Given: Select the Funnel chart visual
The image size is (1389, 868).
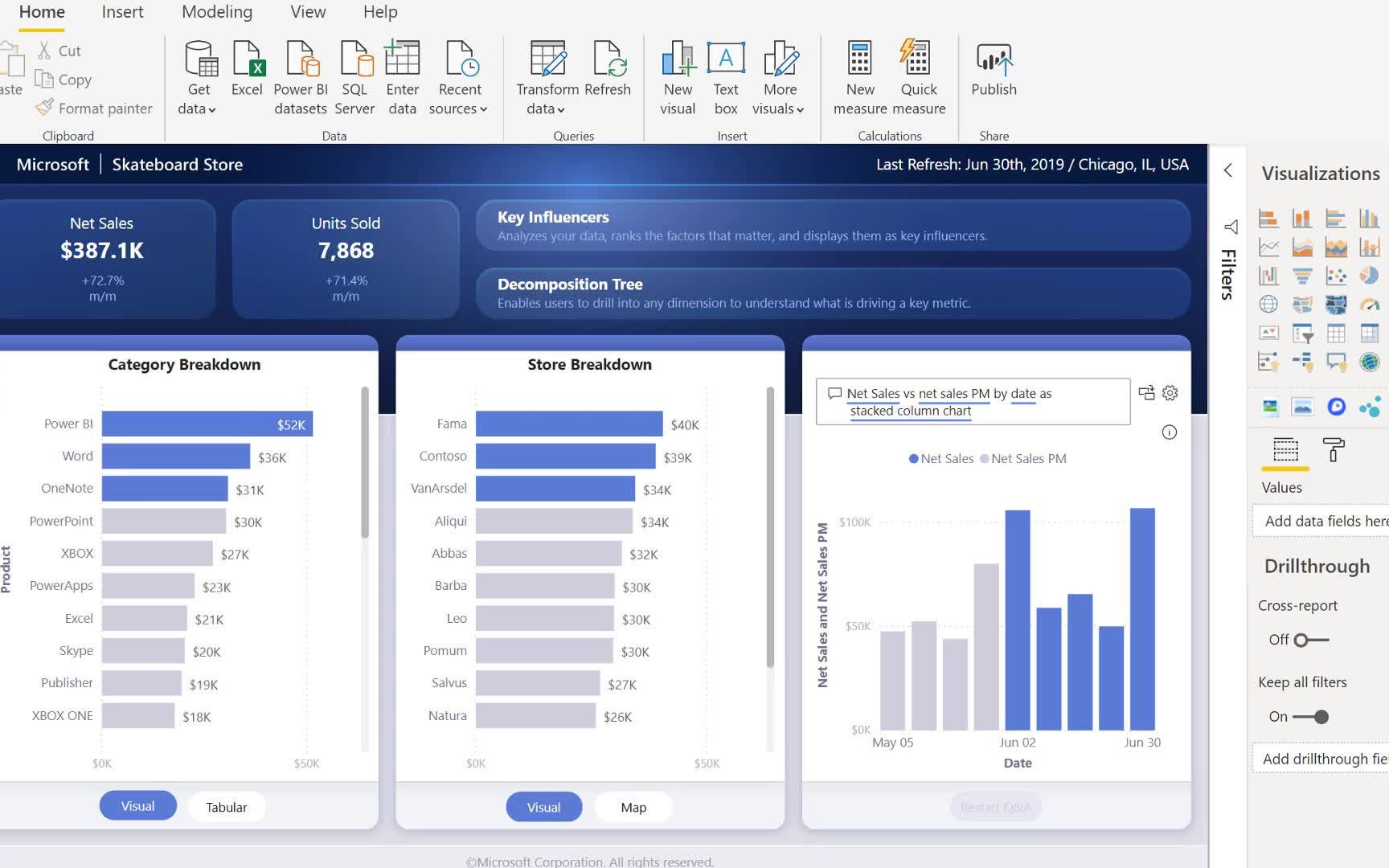Looking at the screenshot, I should tap(1302, 276).
